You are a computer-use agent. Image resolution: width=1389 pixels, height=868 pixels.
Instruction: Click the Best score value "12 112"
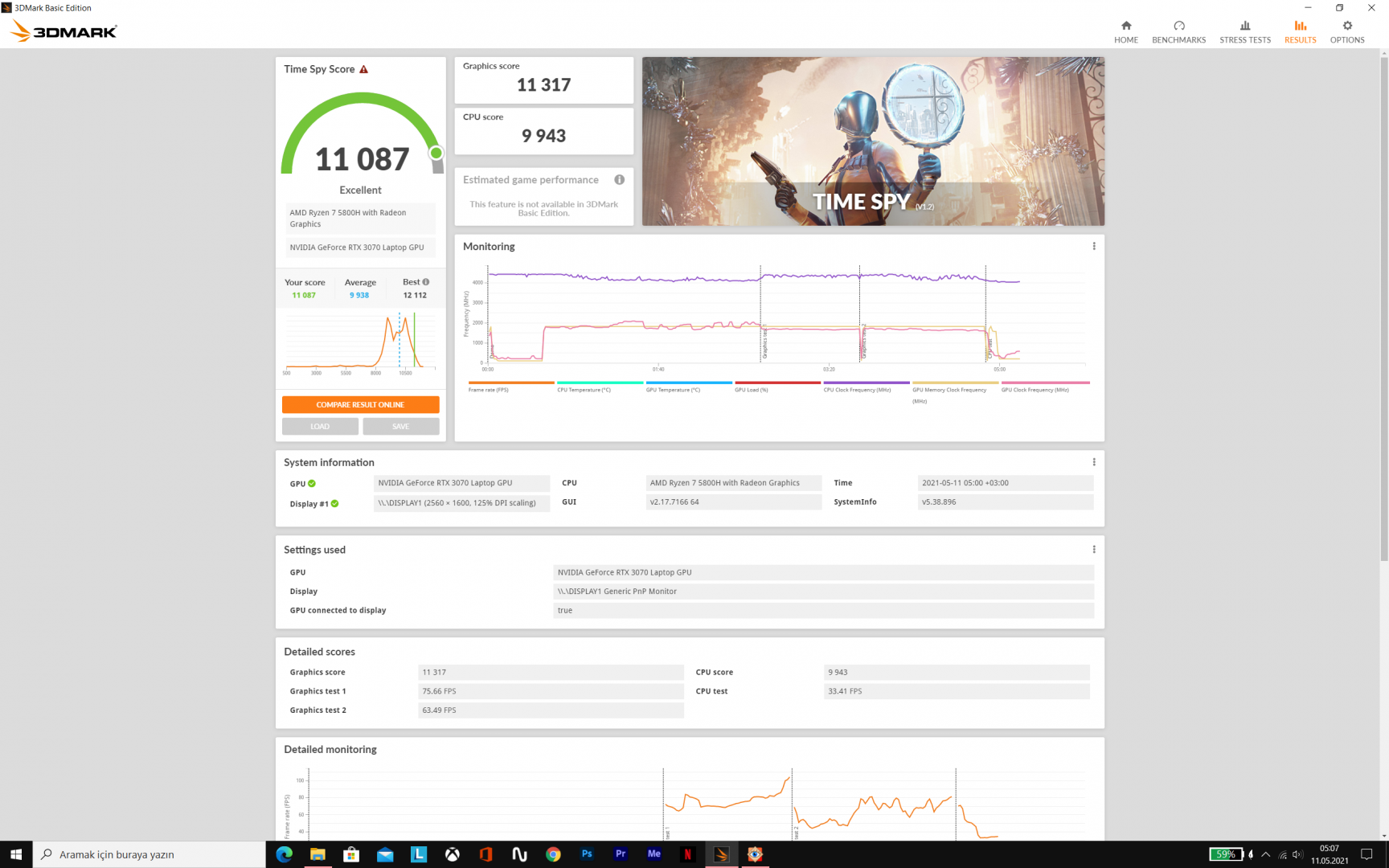click(x=415, y=296)
